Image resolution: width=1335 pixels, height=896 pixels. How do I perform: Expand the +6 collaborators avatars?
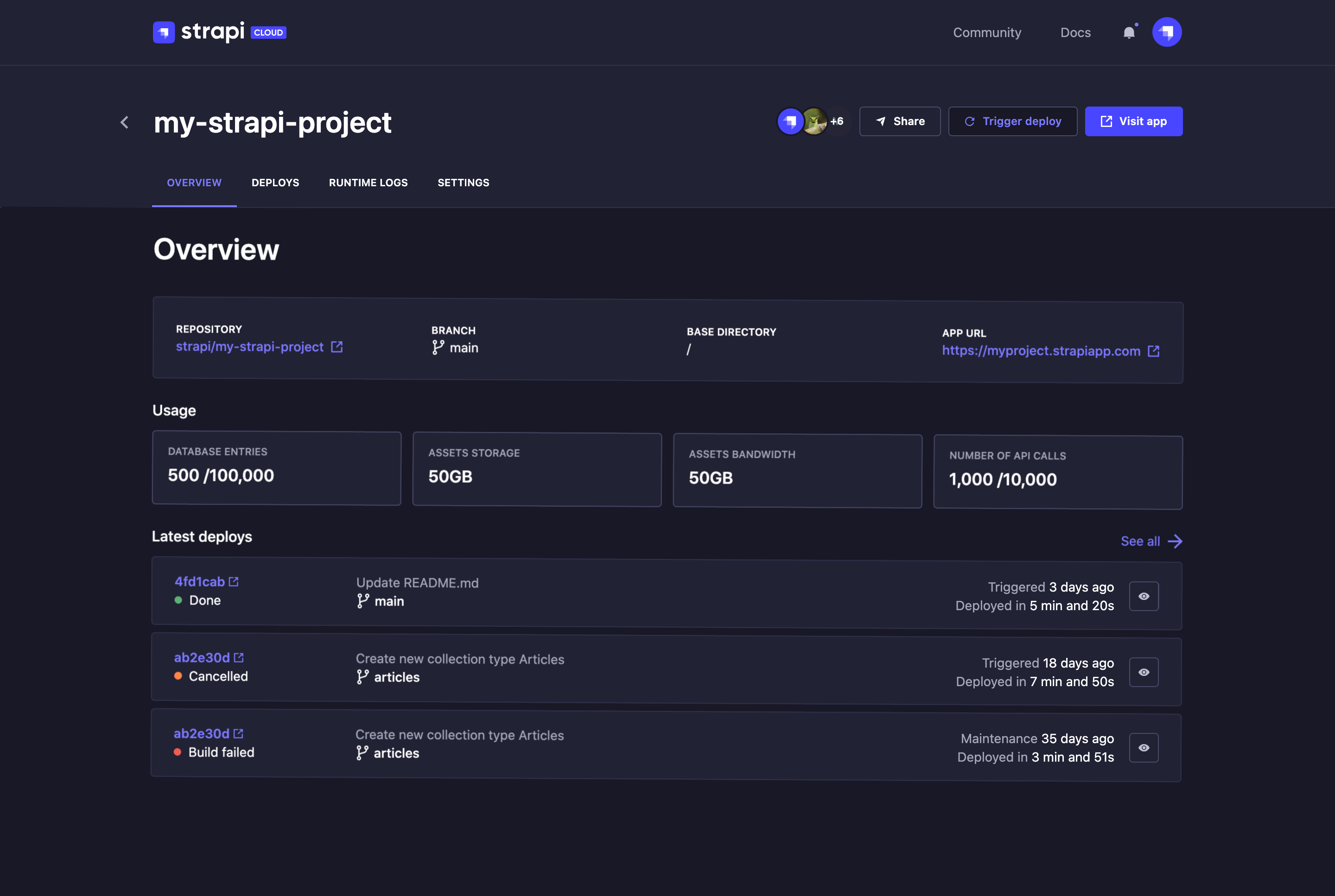tap(837, 120)
